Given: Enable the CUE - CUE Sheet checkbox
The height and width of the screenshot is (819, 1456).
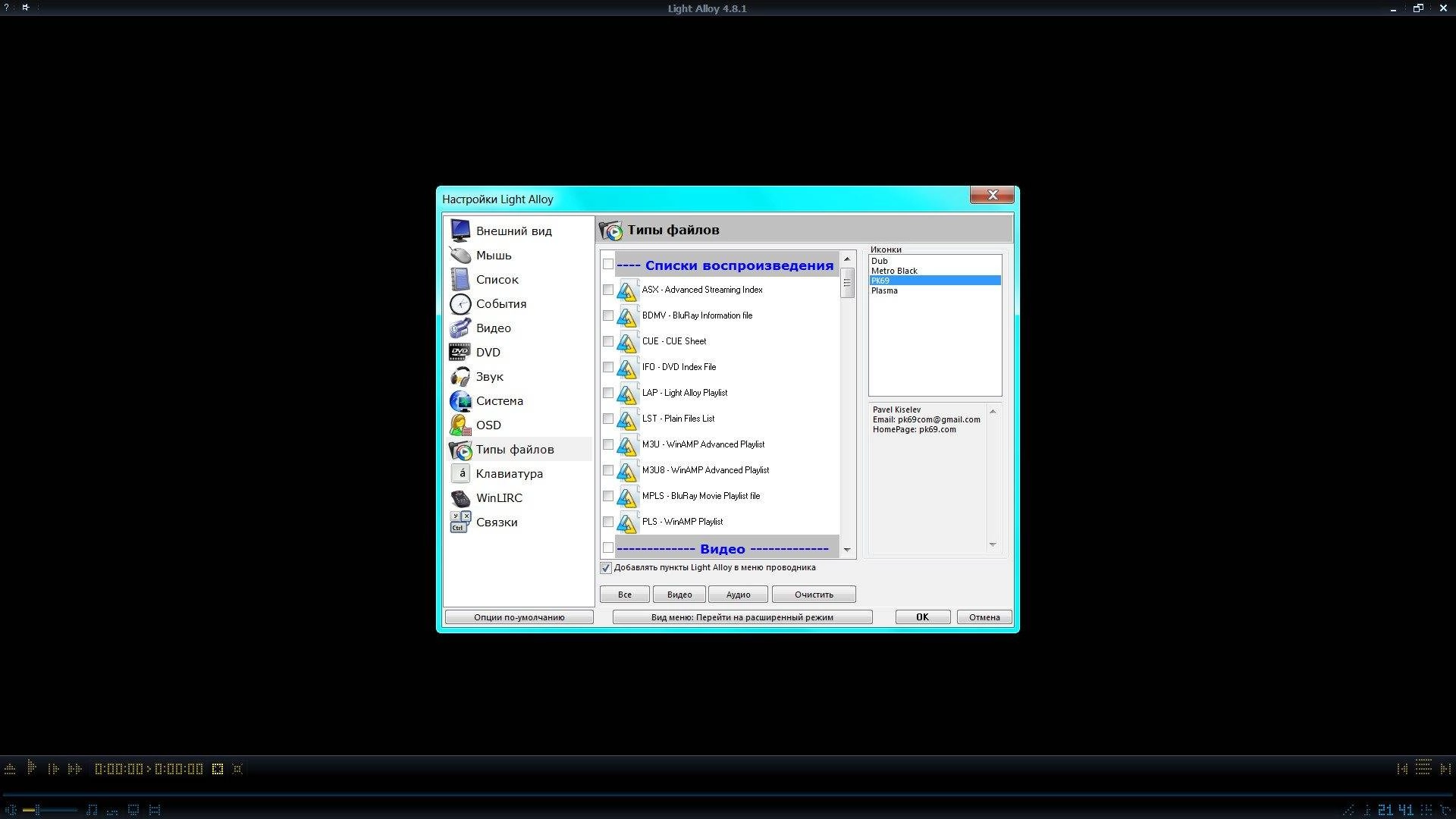Looking at the screenshot, I should 608,341.
